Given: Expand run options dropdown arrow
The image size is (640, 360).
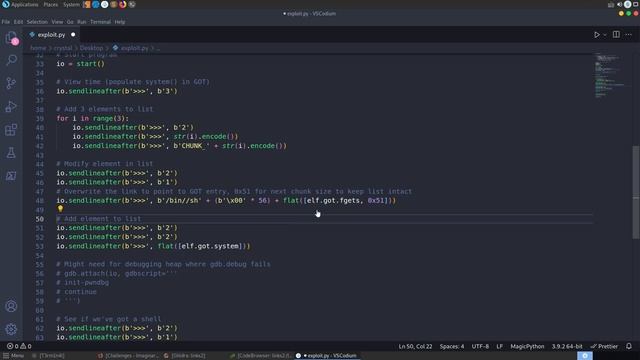Looking at the screenshot, I should 605,35.
